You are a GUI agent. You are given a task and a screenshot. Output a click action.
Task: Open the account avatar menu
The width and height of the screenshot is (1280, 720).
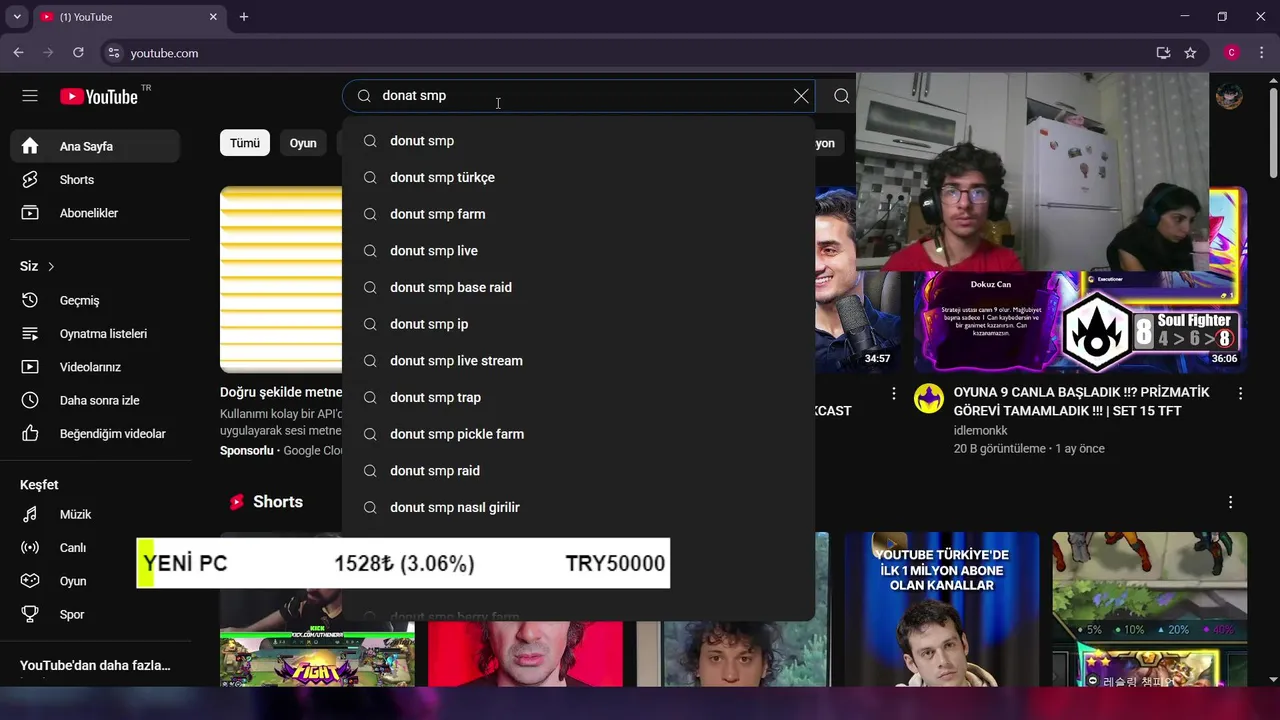point(1229,96)
